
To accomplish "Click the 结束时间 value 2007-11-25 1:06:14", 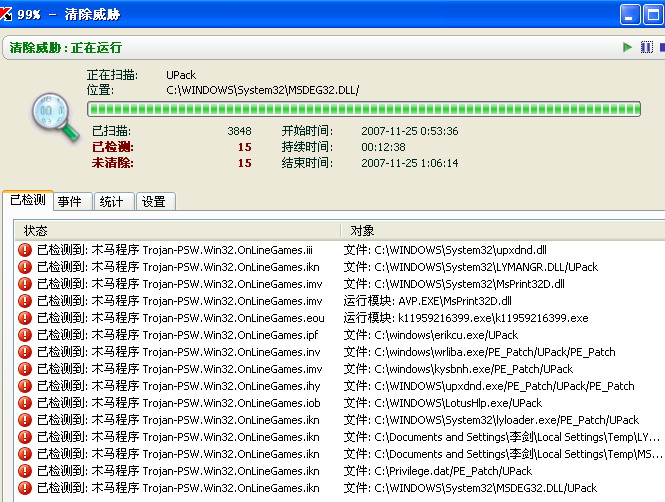I will [410, 163].
